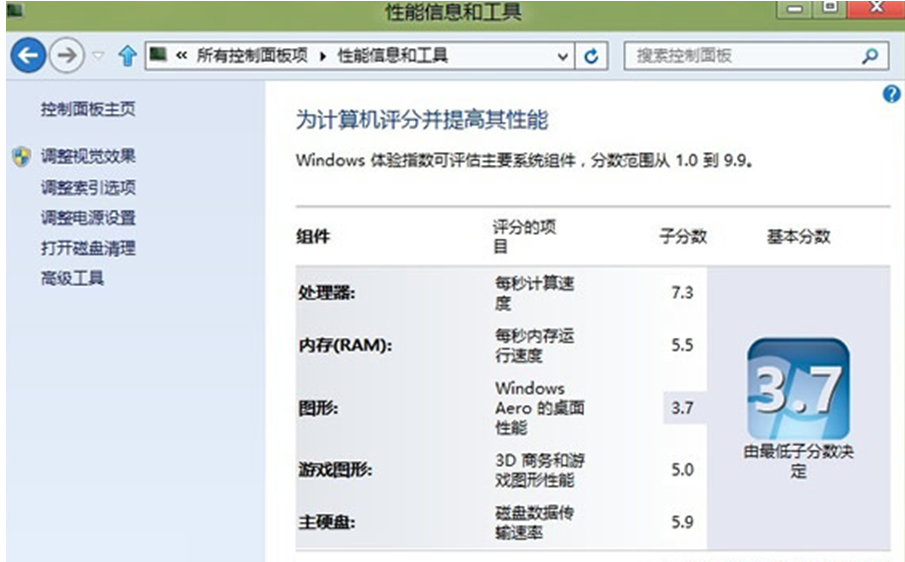The height and width of the screenshot is (562, 905).
Task: Open the 调整电源设置 link
Action: coord(88,217)
